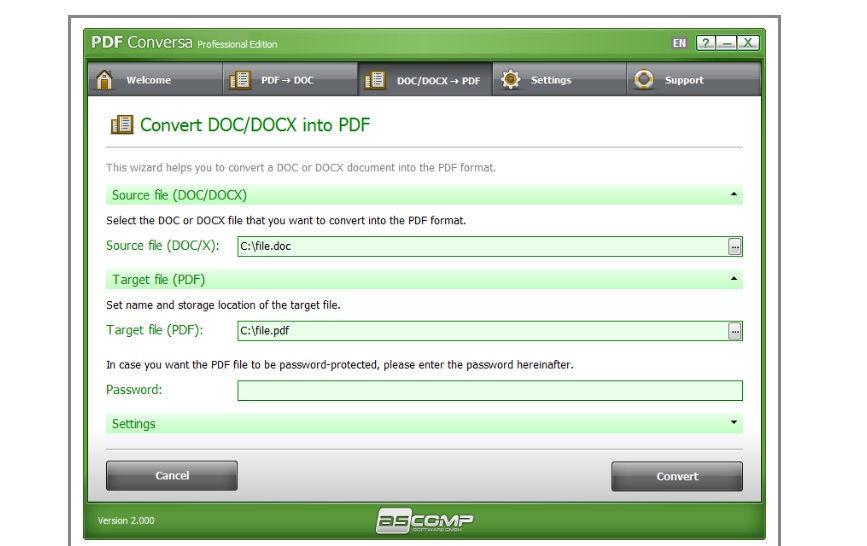Click the house icon on Welcome tab
The width and height of the screenshot is (867, 546).
(104, 80)
